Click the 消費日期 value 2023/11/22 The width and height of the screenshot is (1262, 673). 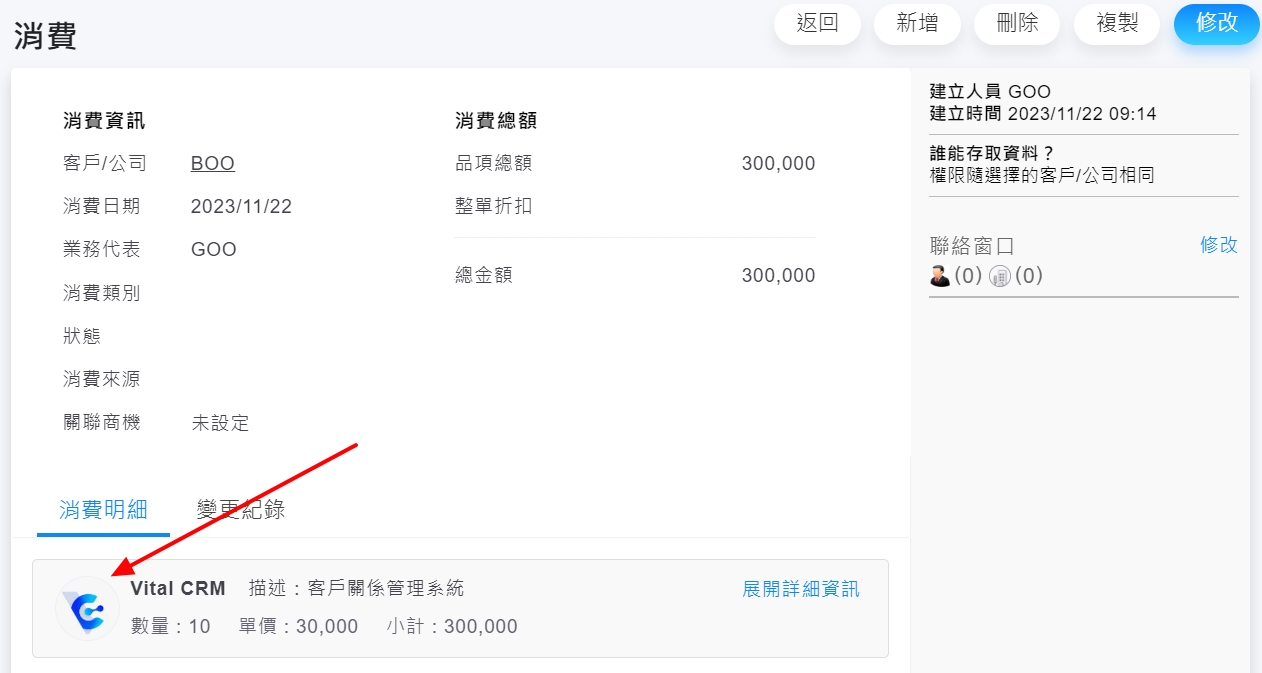(241, 207)
